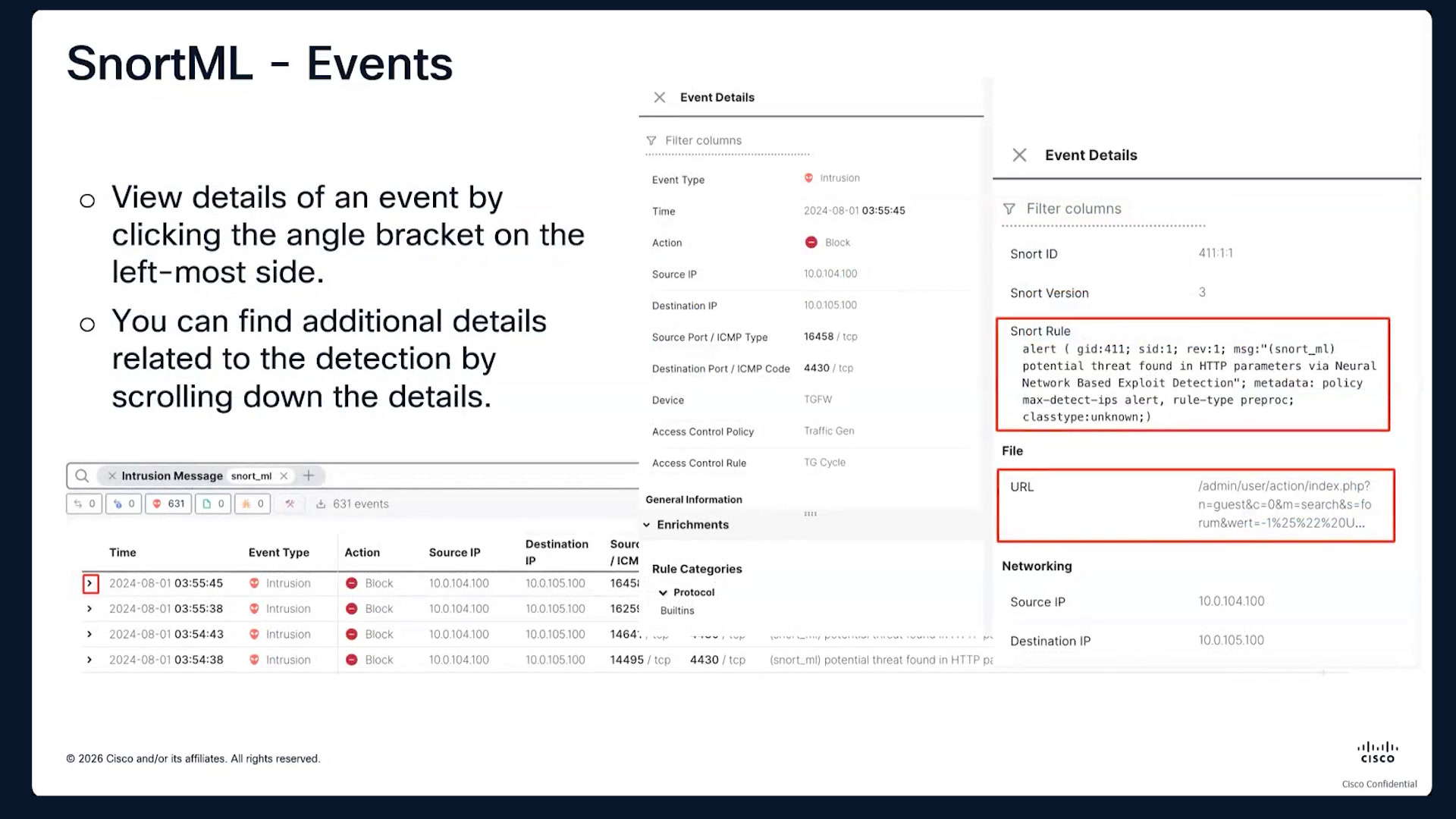This screenshot has height=819, width=1456.
Task: Collapse the Protocol rule category
Action: point(664,593)
